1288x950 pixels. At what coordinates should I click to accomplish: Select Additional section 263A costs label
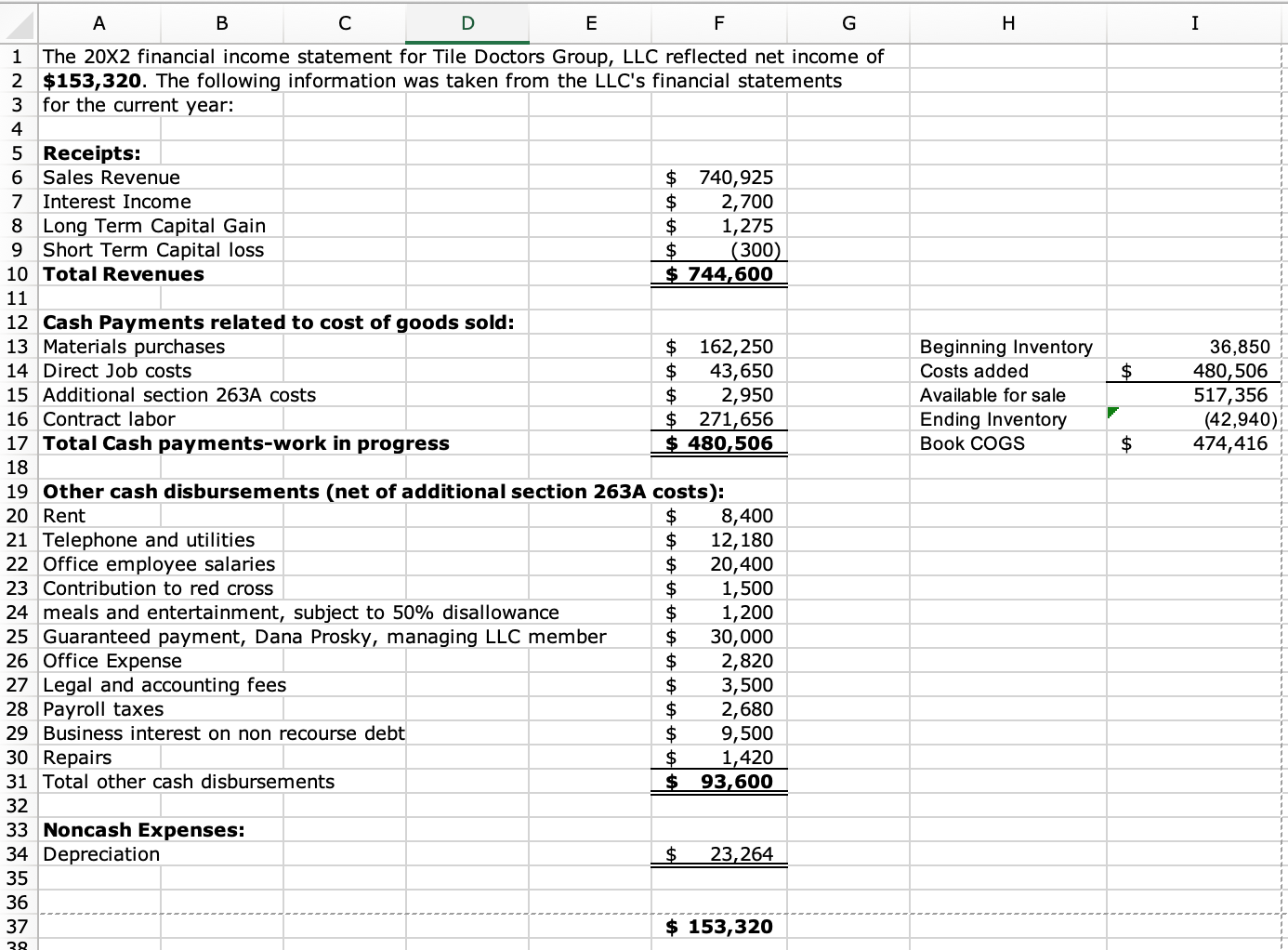coord(179,395)
